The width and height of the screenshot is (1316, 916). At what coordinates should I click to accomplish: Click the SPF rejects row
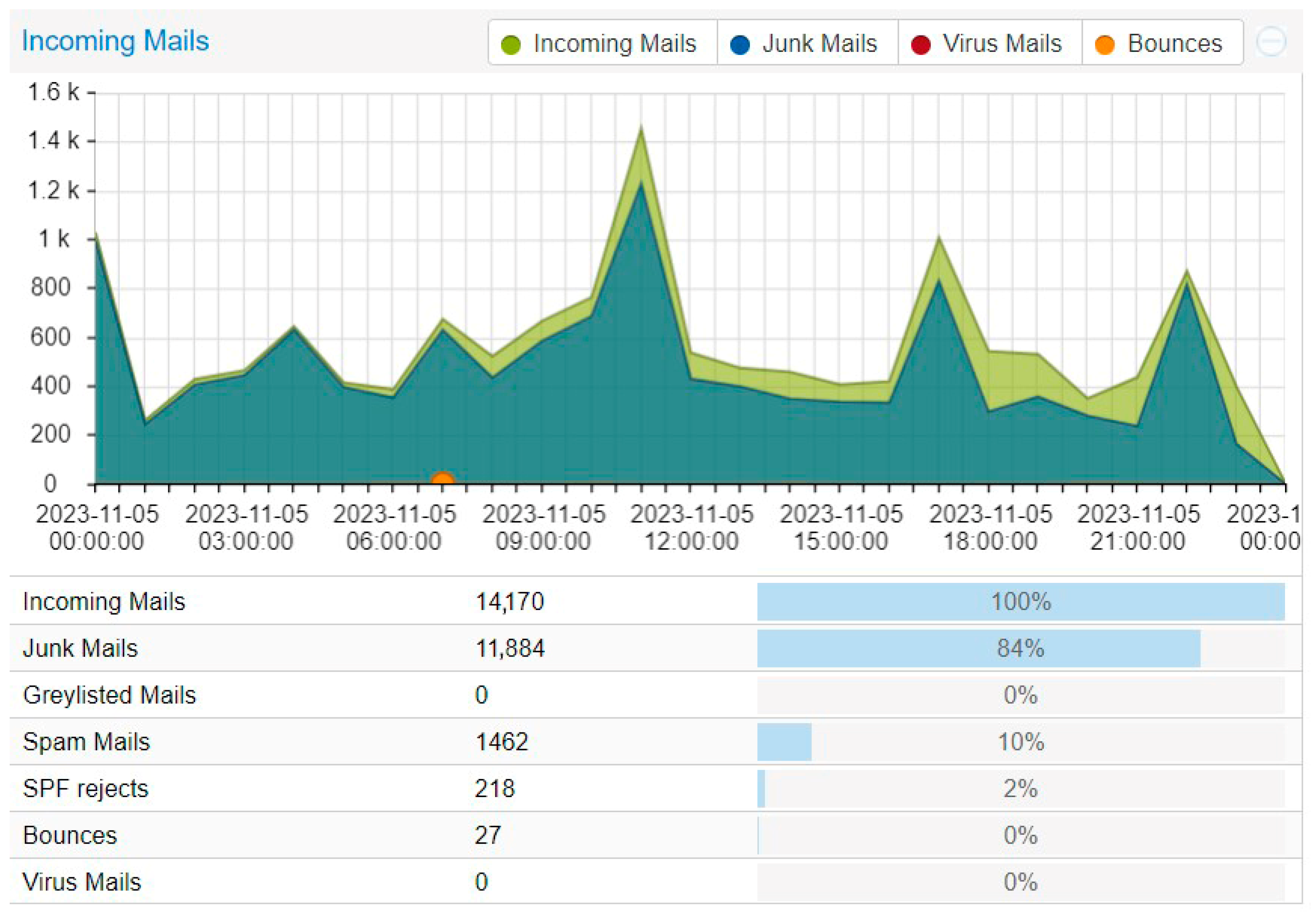(x=86, y=789)
